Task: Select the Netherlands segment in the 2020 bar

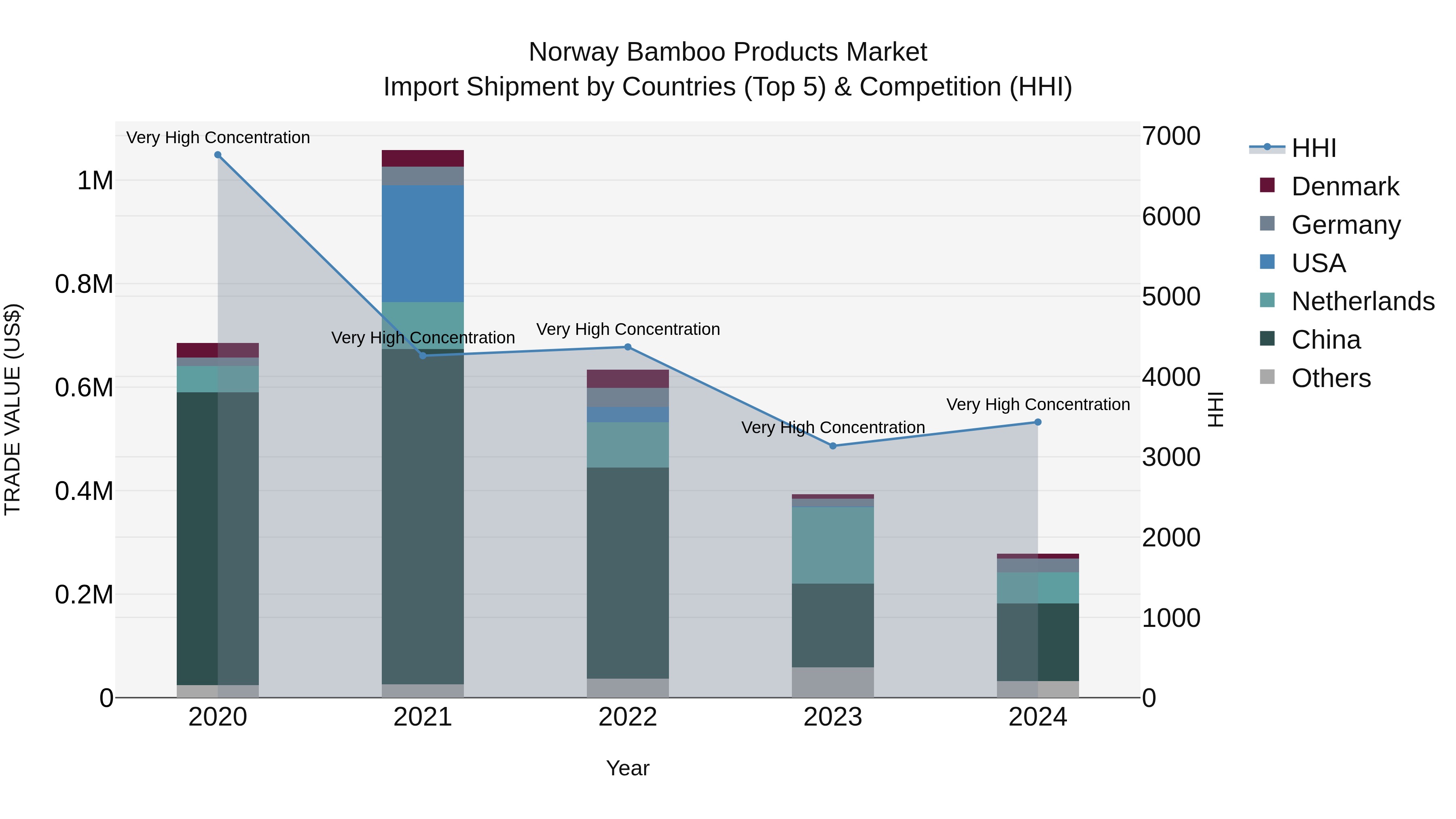Action: click(x=218, y=379)
